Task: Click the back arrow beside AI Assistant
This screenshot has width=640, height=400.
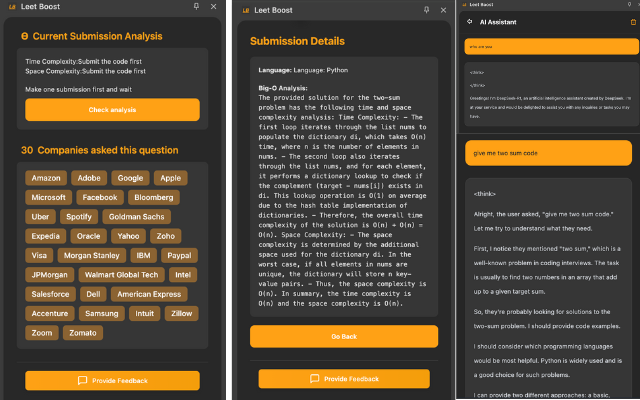Action: coord(467,20)
